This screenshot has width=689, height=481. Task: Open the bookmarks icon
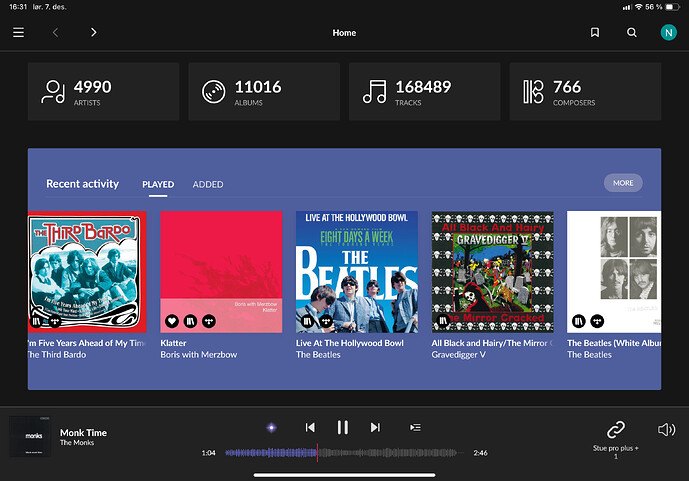click(595, 33)
